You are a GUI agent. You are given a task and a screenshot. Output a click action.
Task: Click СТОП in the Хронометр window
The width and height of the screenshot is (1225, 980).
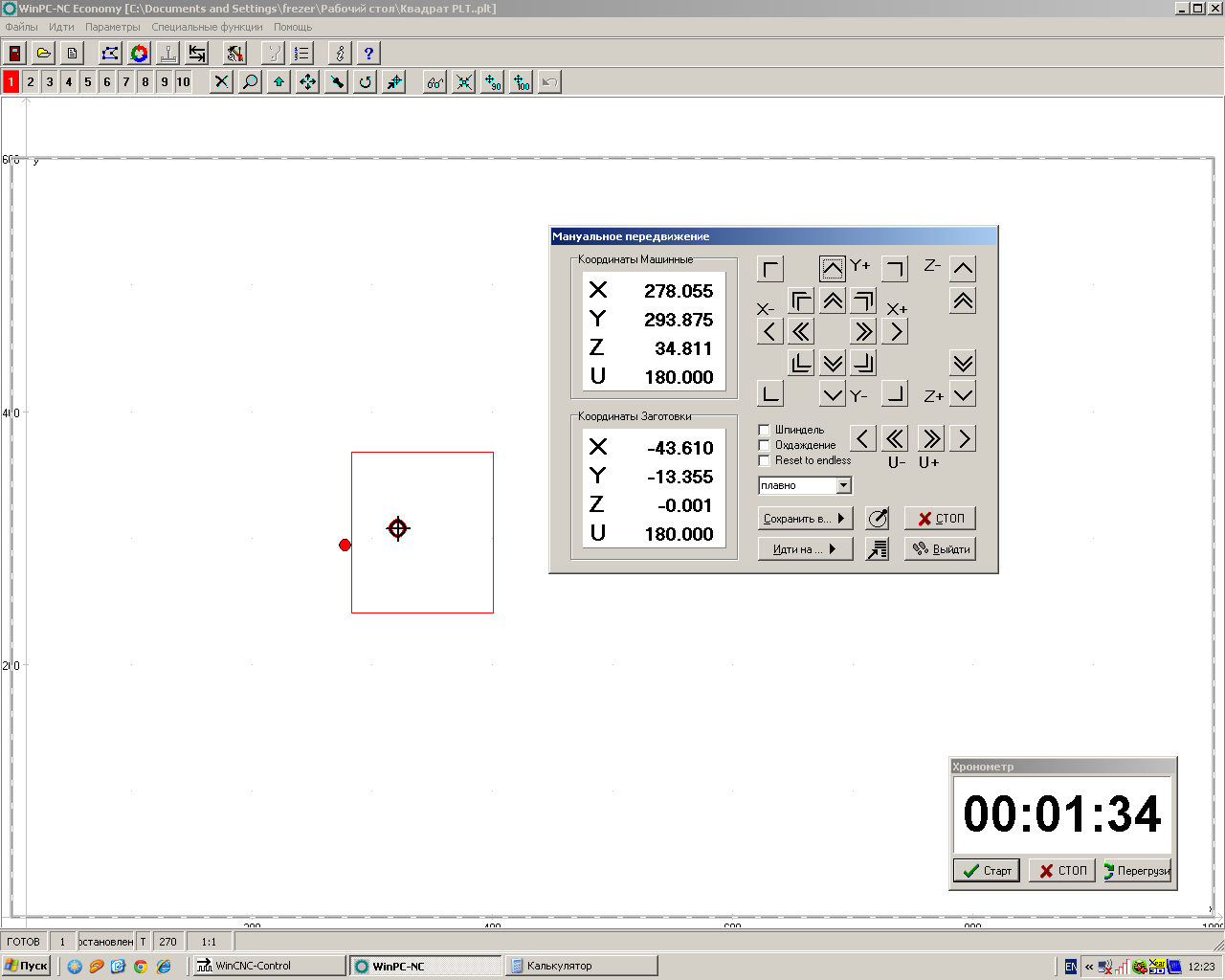(x=1062, y=871)
